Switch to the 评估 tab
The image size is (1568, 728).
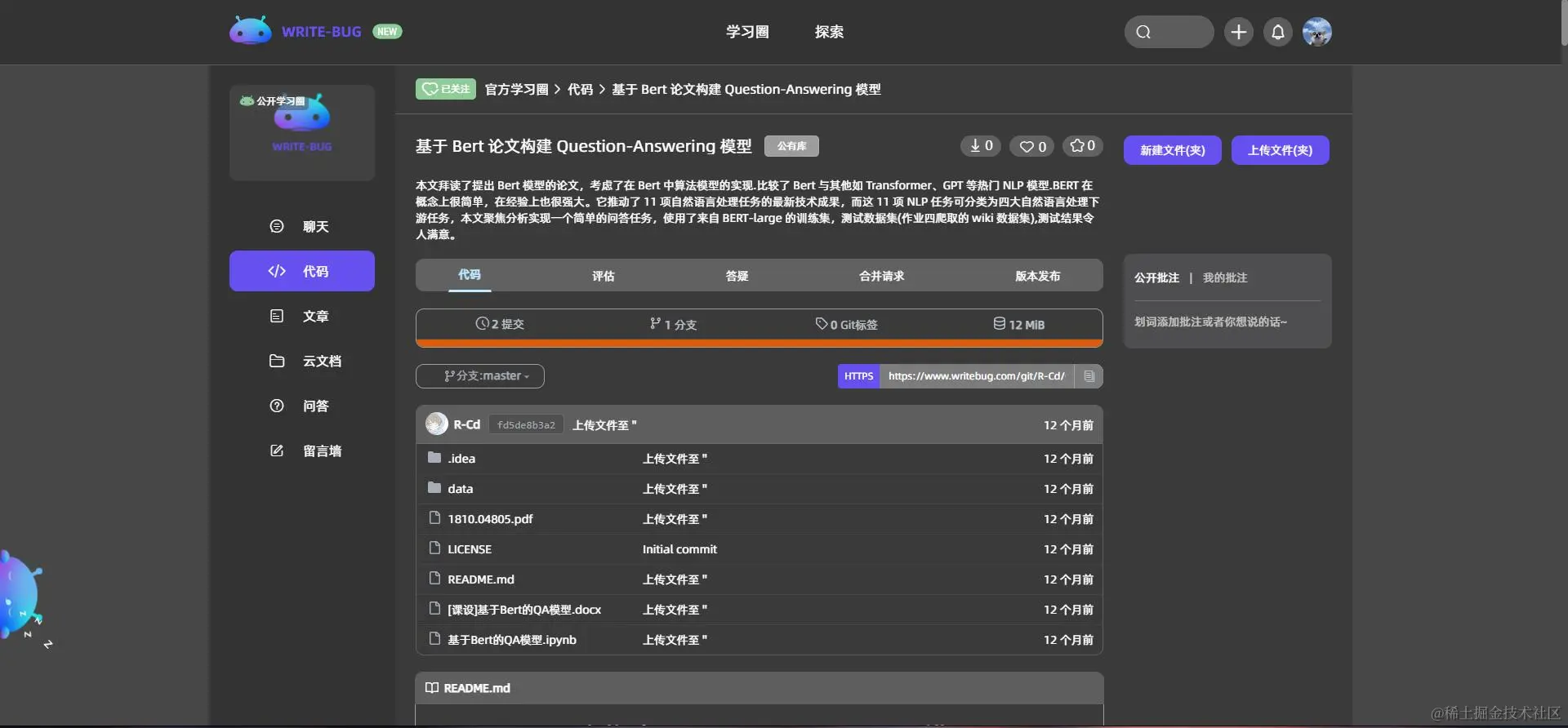tap(604, 276)
